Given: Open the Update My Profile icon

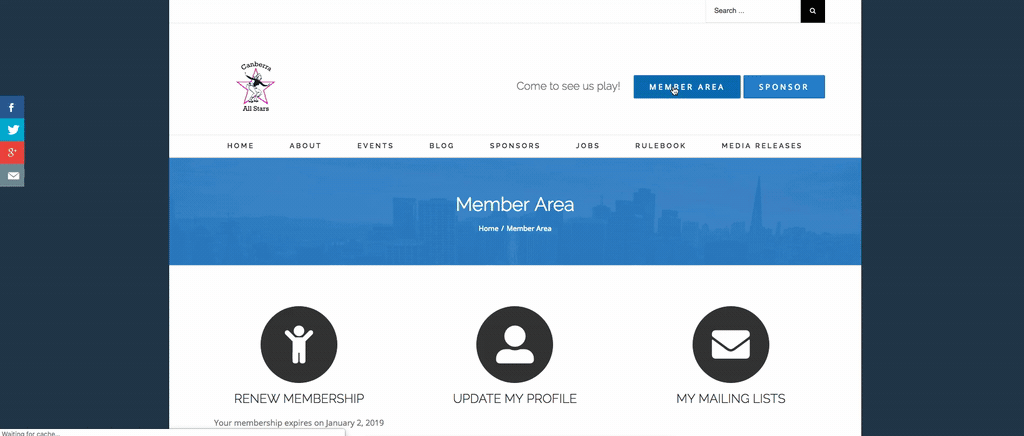Looking at the screenshot, I should point(515,345).
